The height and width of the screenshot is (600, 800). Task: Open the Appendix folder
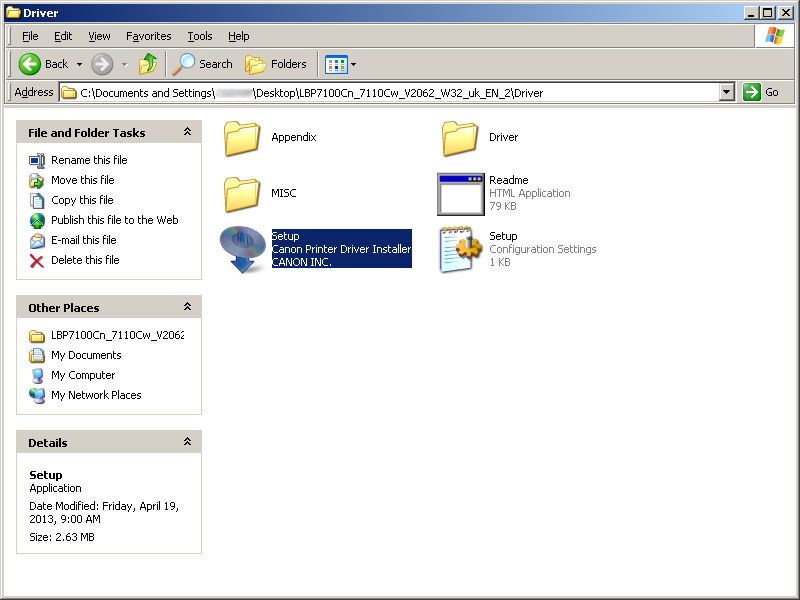[x=242, y=138]
